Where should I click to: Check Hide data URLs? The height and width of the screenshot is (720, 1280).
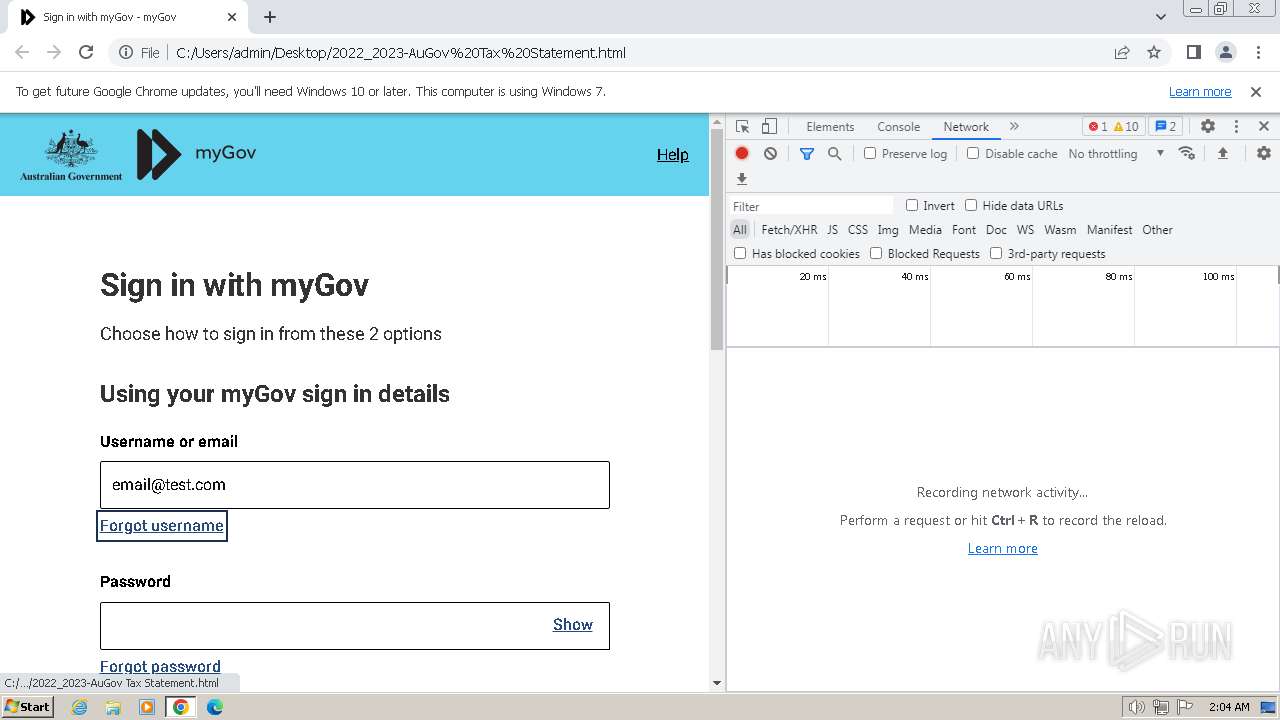(971, 205)
